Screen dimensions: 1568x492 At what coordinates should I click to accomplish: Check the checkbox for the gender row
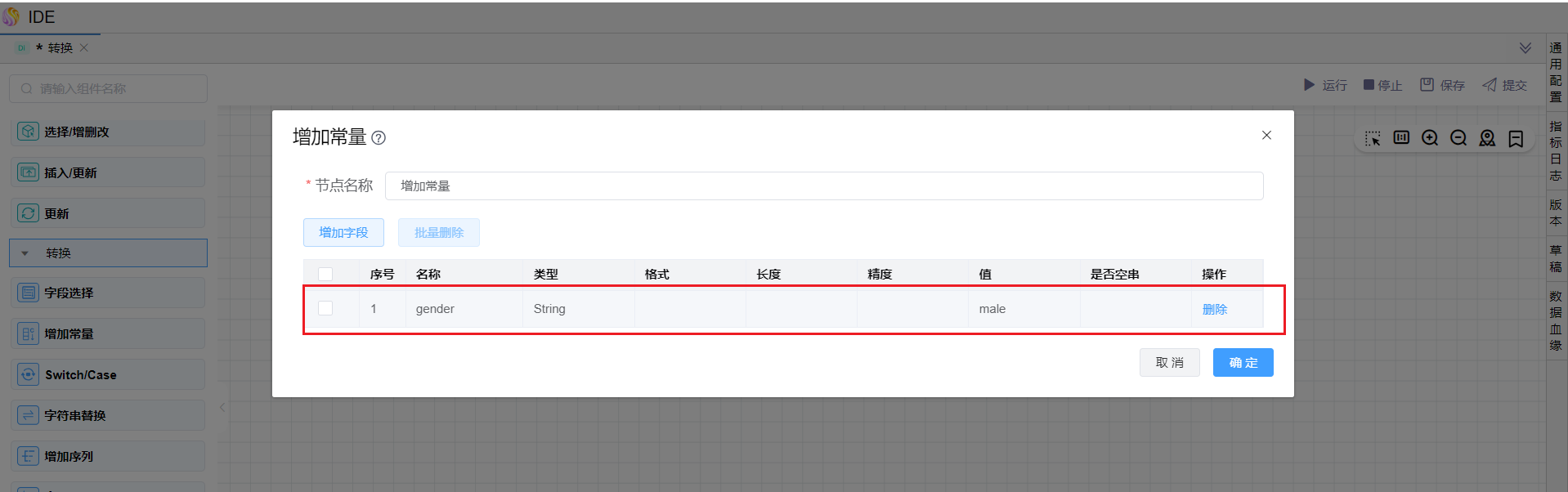[x=325, y=308]
